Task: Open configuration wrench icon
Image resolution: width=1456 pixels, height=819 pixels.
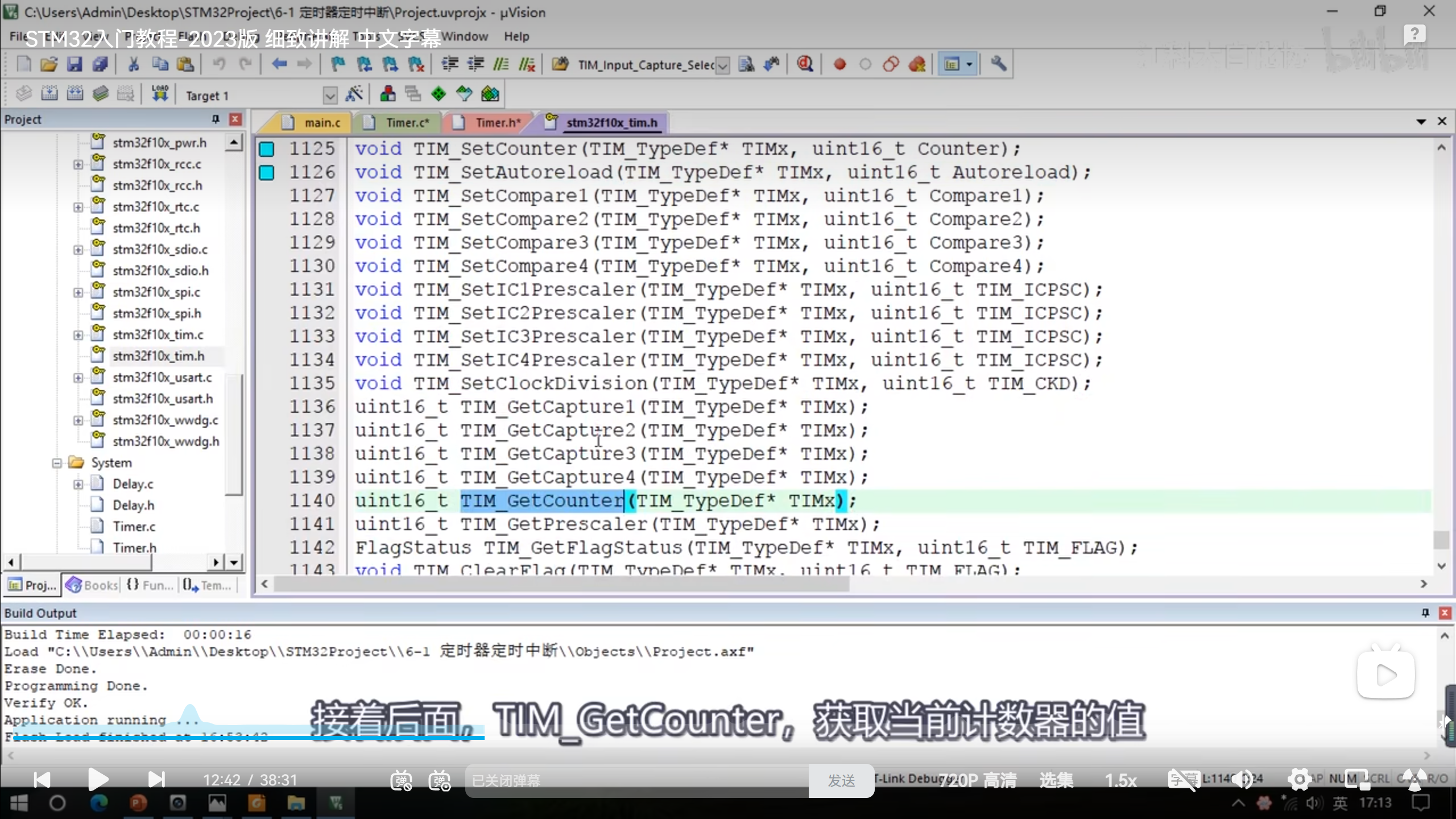Action: pos(998,64)
